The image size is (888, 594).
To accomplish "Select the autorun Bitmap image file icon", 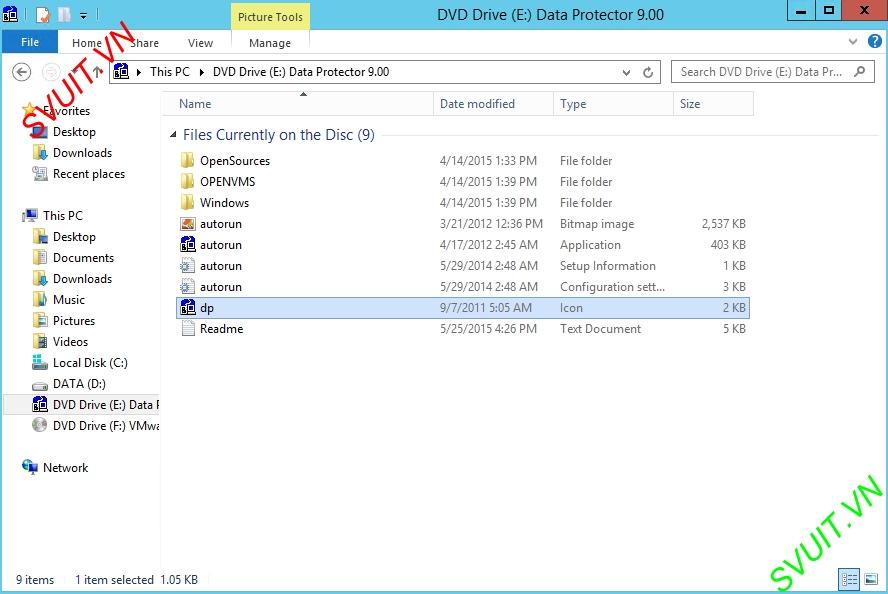I will coord(187,224).
